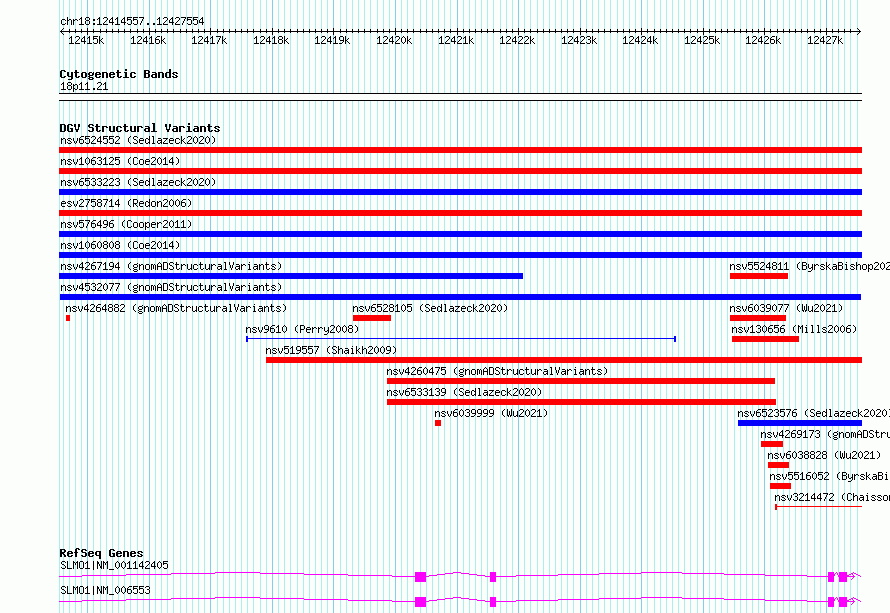
Task: Select the red nsv4260475 variant bar
Action: click(x=581, y=381)
